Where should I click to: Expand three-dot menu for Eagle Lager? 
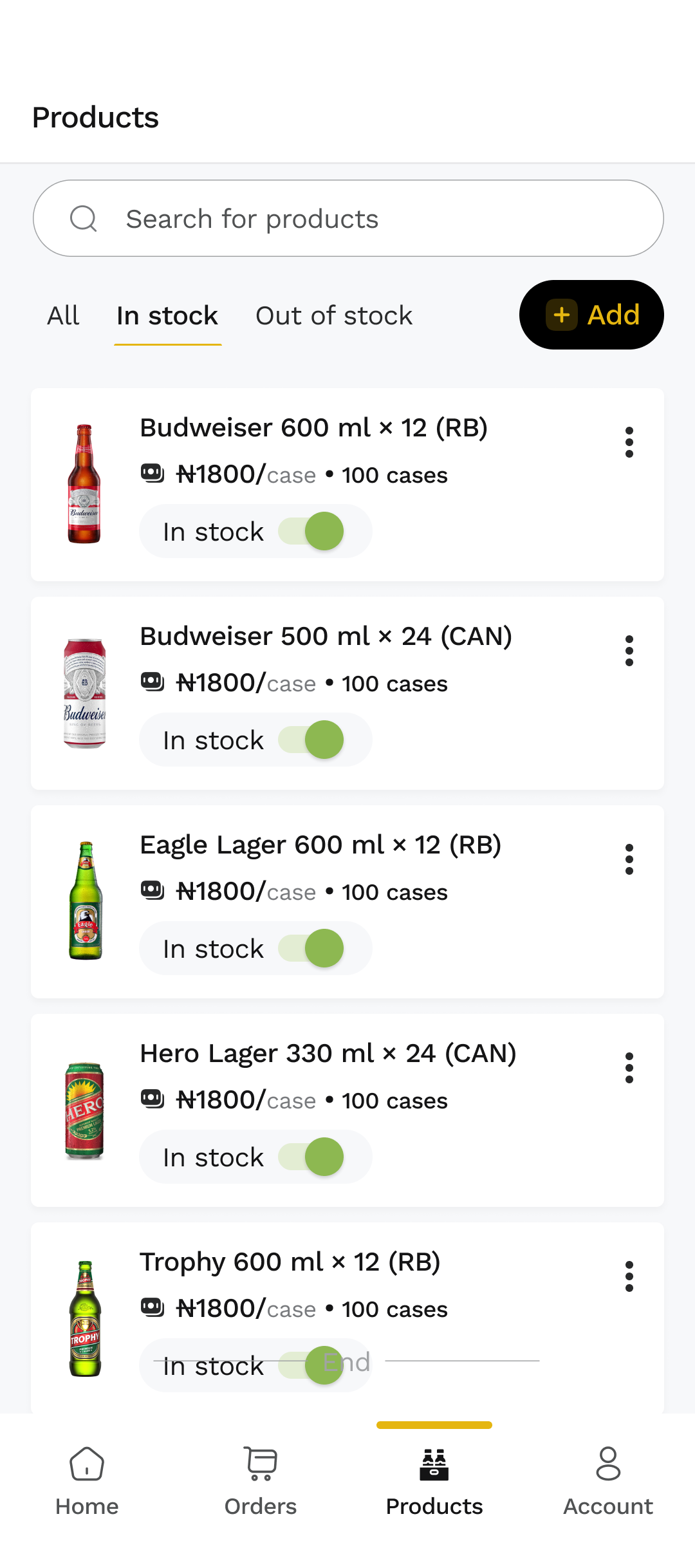pyautogui.click(x=629, y=859)
